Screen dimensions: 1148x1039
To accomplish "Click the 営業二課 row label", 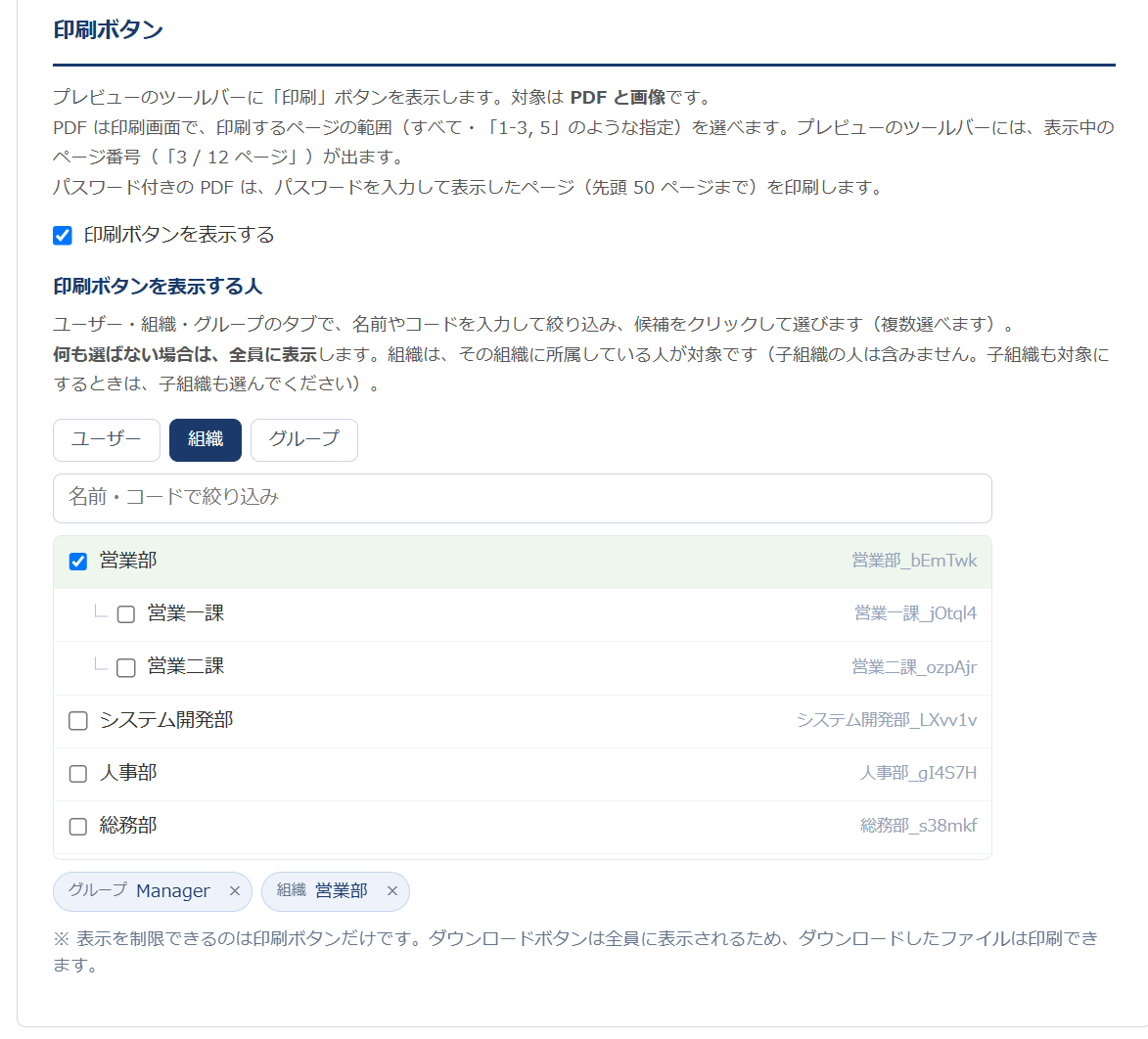I will pos(186,666).
